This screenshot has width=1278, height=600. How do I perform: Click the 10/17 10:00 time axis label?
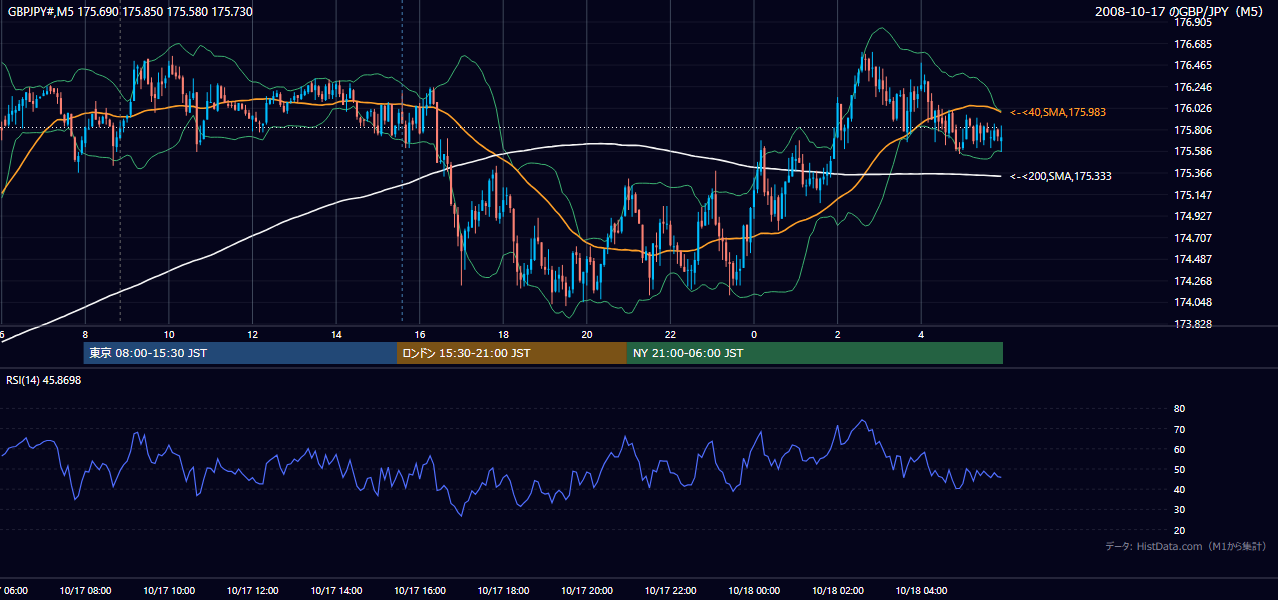click(169, 591)
